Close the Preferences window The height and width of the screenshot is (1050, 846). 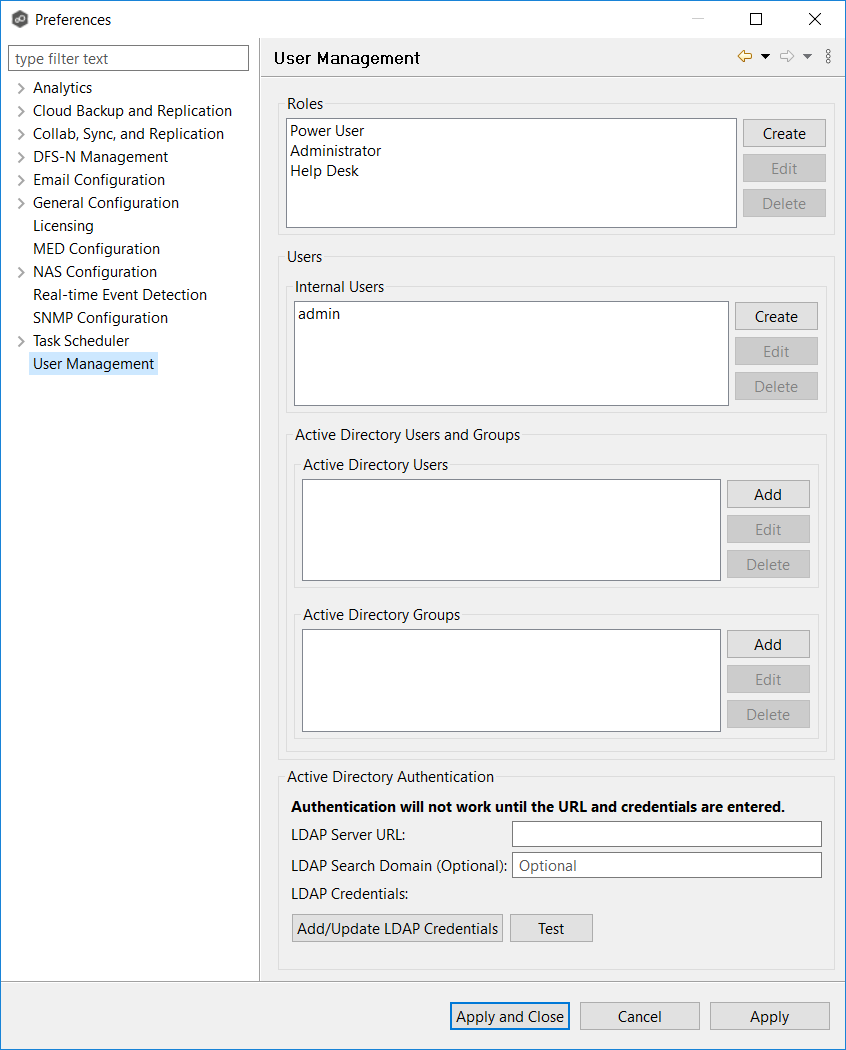(x=815, y=19)
